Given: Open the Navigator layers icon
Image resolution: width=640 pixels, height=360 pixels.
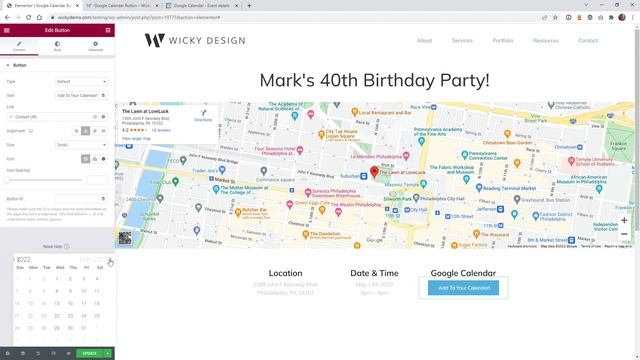Looking at the screenshot, I should pos(23,353).
